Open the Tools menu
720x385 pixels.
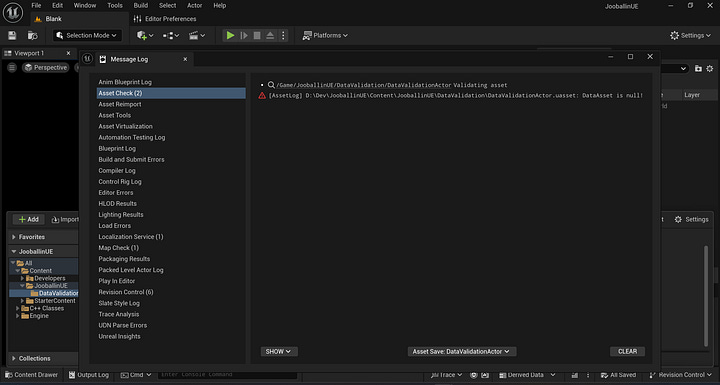[115, 6]
